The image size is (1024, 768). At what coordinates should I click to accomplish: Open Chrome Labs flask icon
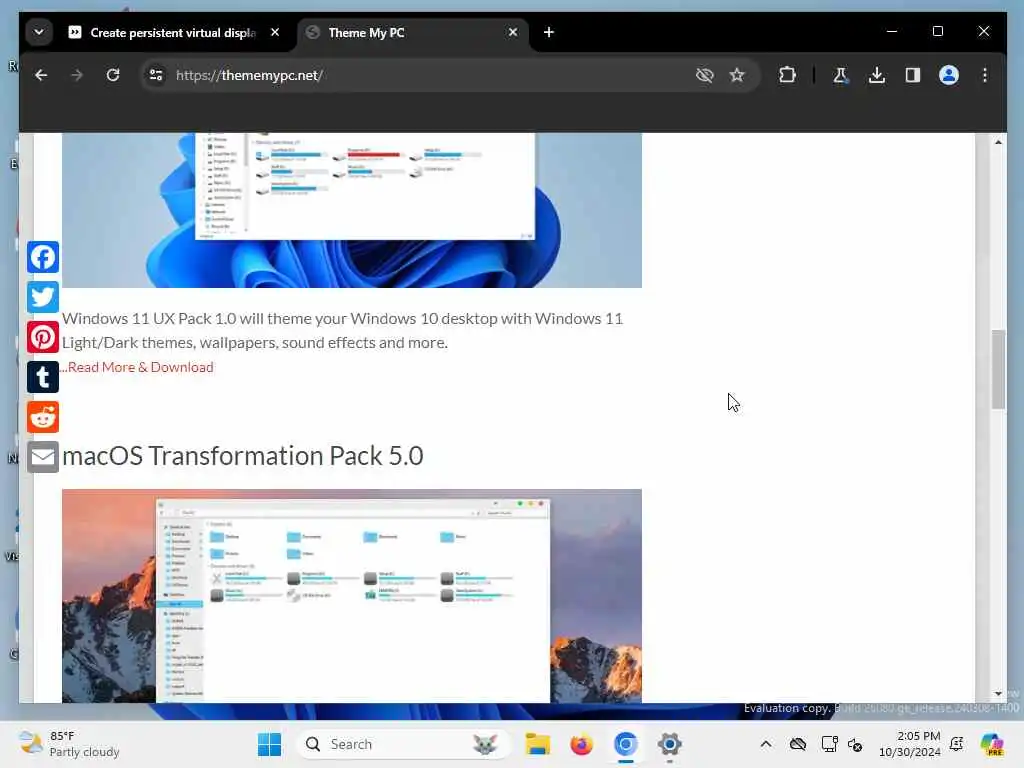click(x=841, y=75)
